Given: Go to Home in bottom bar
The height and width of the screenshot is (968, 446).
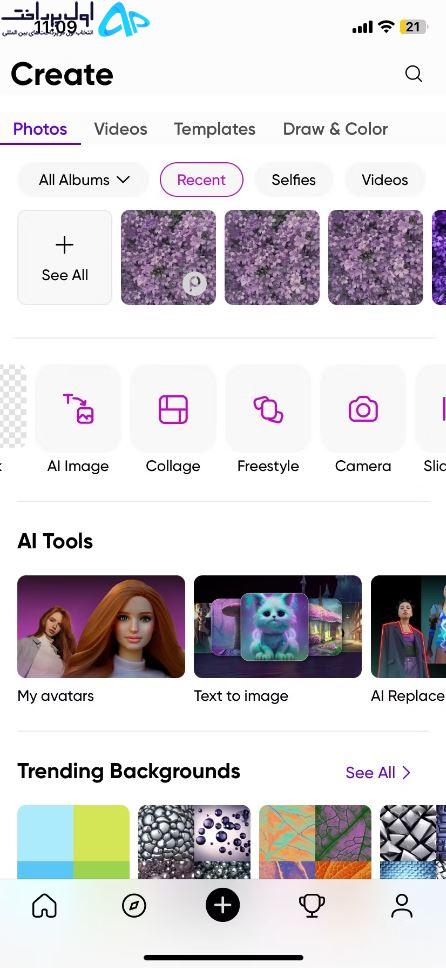Looking at the screenshot, I should (x=44, y=906).
